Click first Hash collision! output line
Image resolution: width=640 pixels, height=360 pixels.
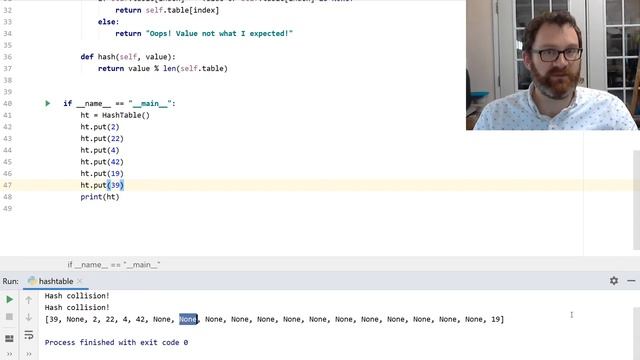pyautogui.click(x=77, y=296)
